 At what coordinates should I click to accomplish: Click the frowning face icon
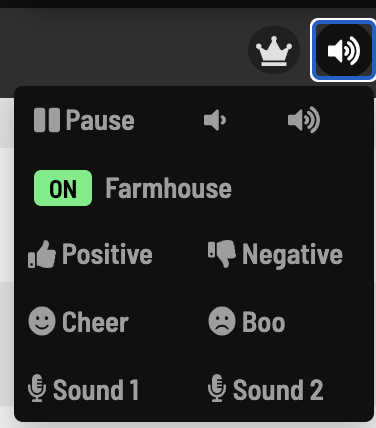pos(222,321)
